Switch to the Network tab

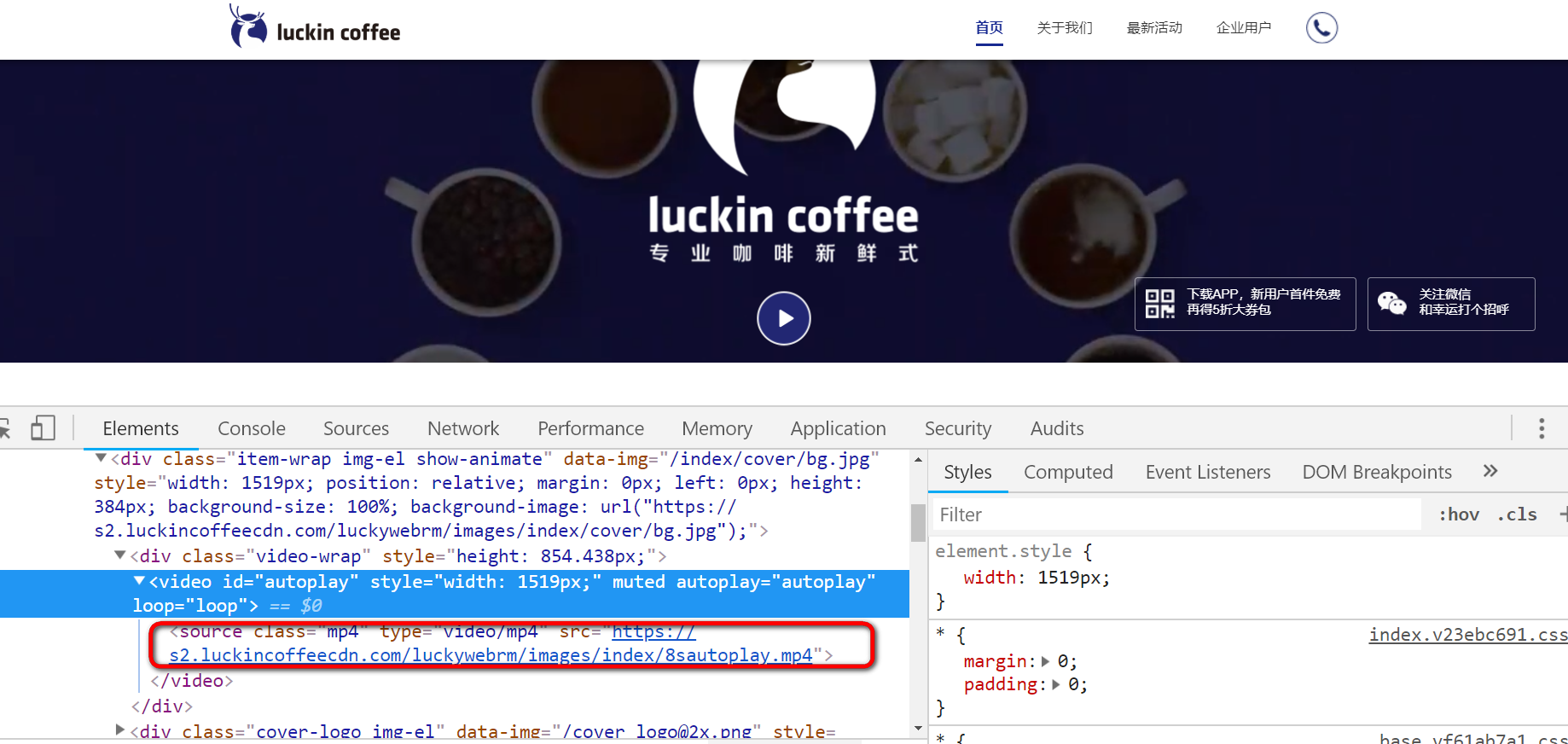[x=463, y=428]
